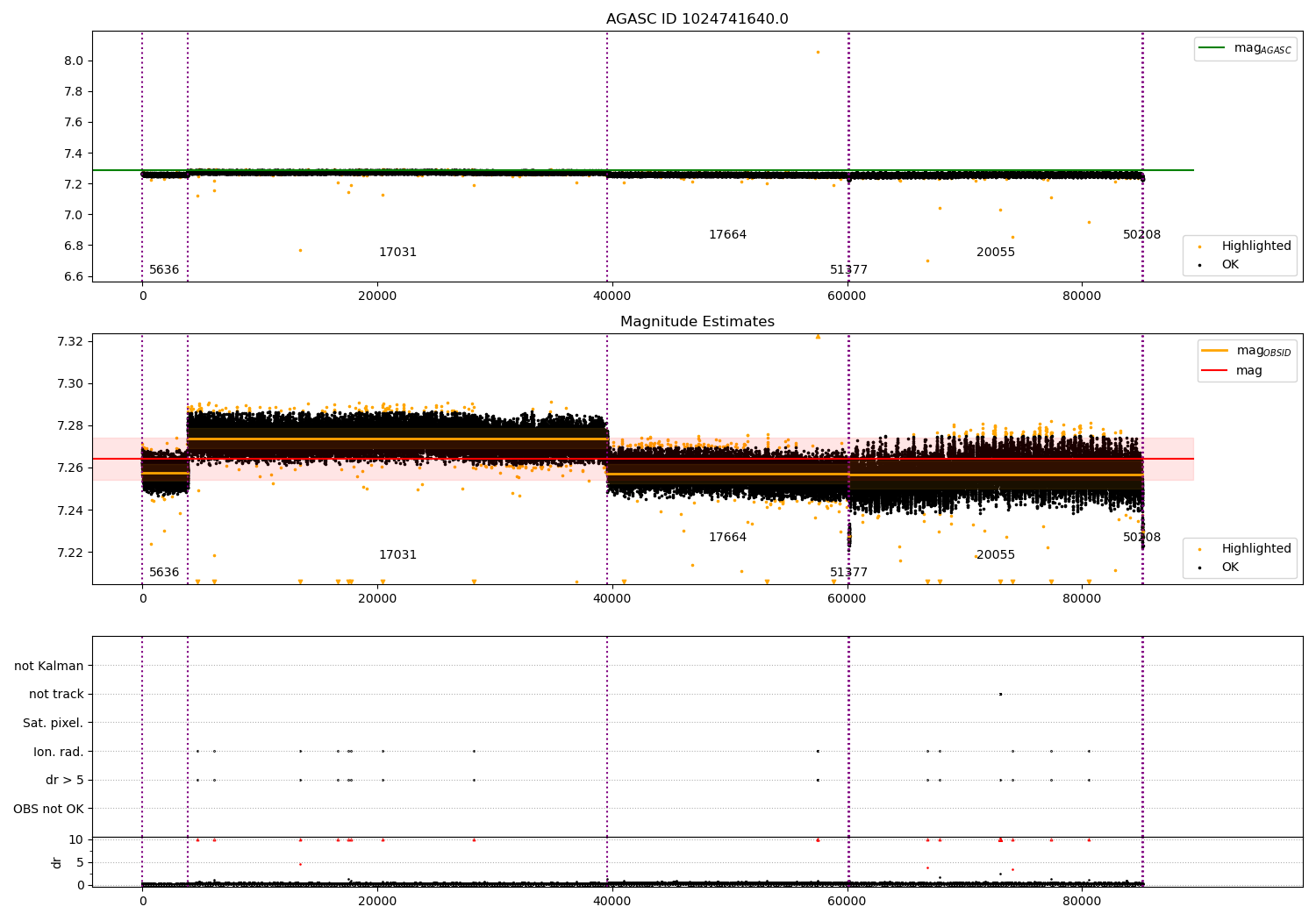Click obsid label 17031 in Magnitude Estimates plot

(x=397, y=555)
